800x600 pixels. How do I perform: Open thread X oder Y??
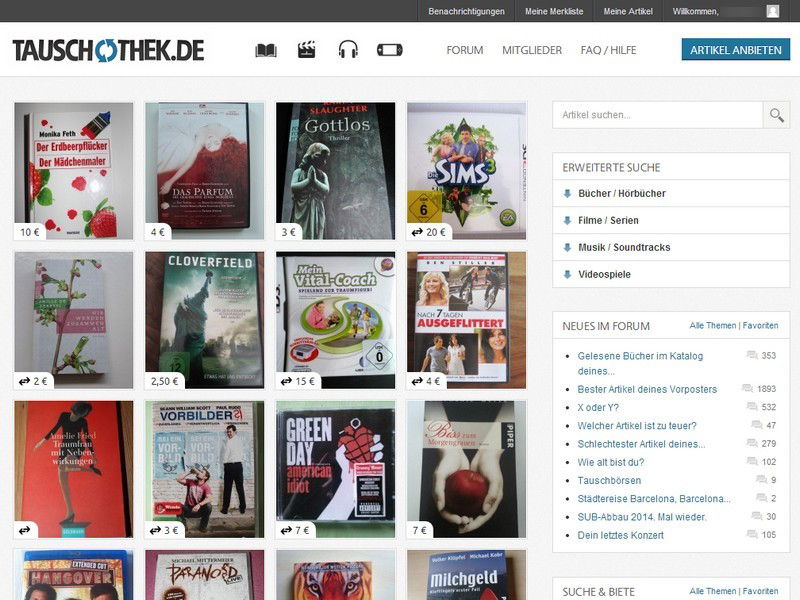(598, 408)
